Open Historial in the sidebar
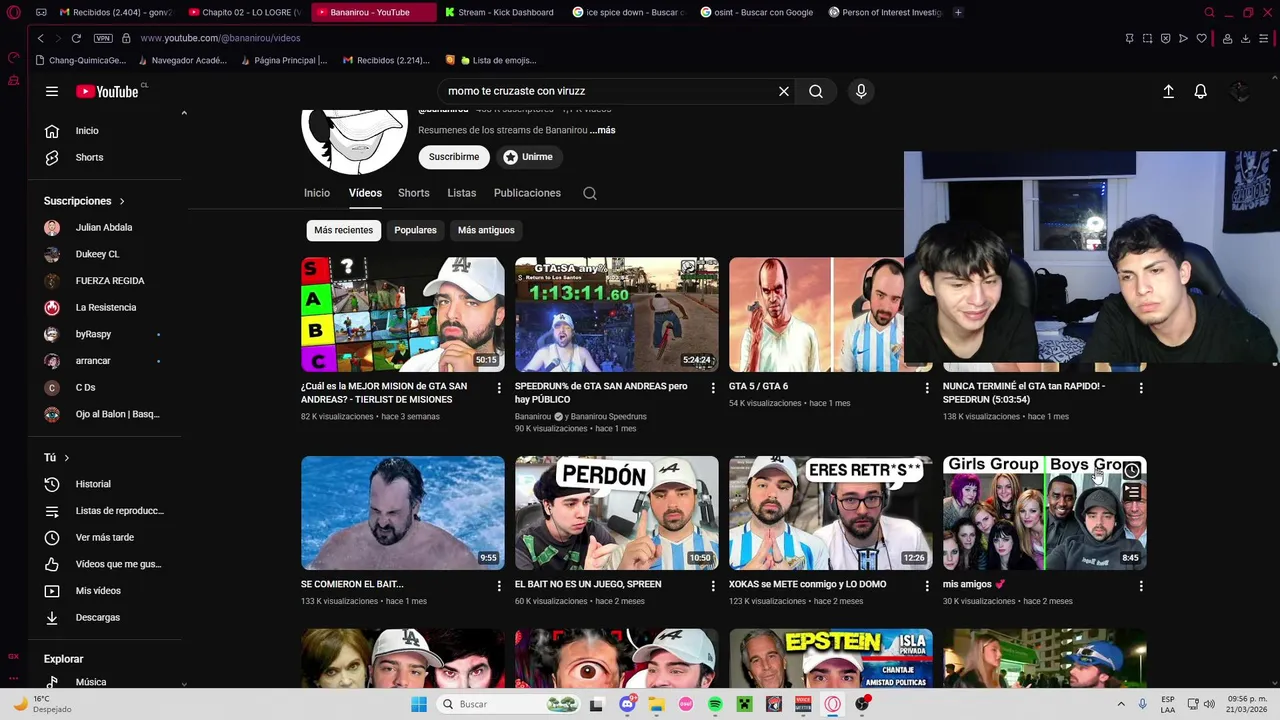 93,484
